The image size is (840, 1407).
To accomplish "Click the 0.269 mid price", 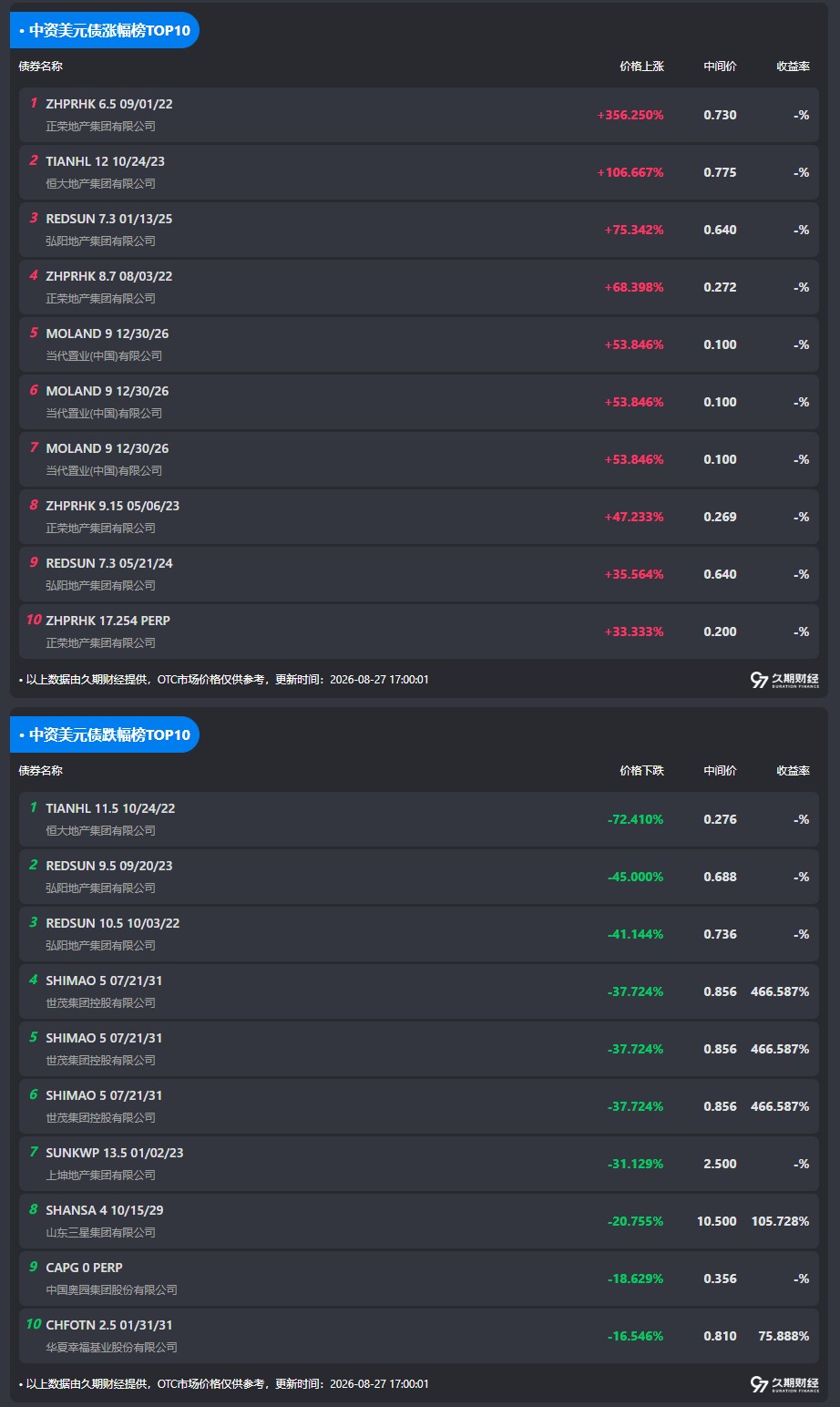I will (x=720, y=518).
